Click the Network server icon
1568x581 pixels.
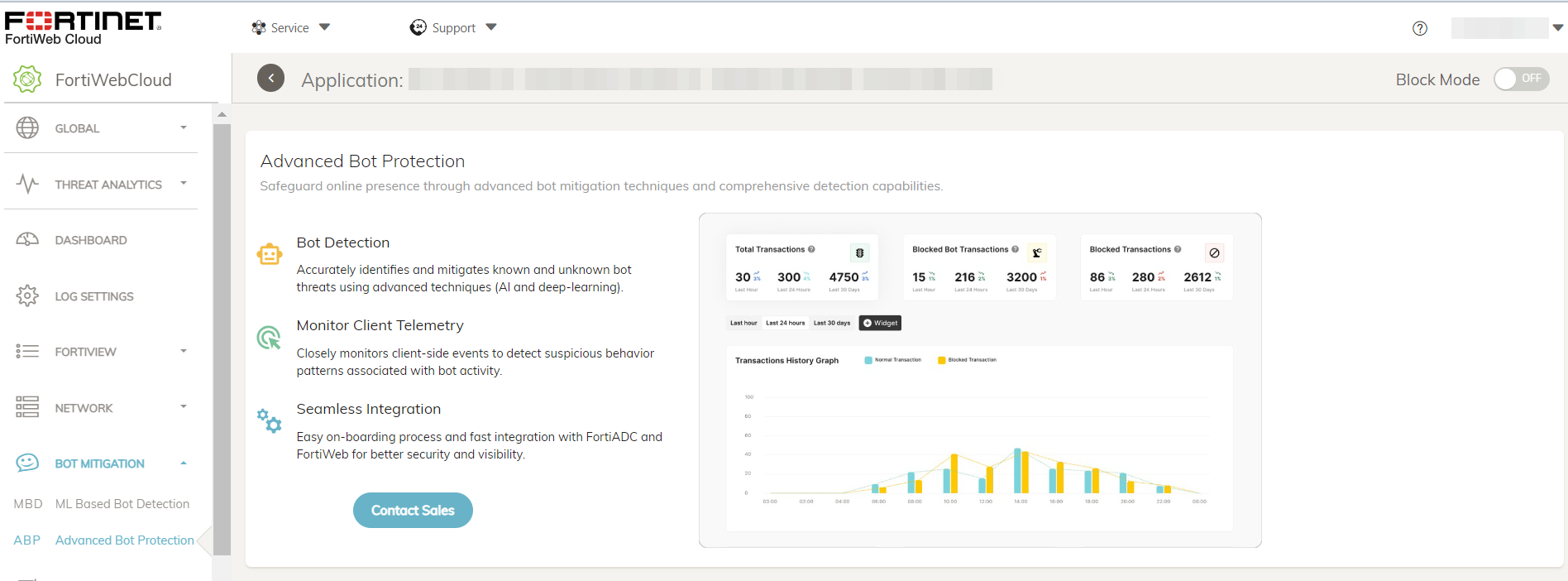27,407
